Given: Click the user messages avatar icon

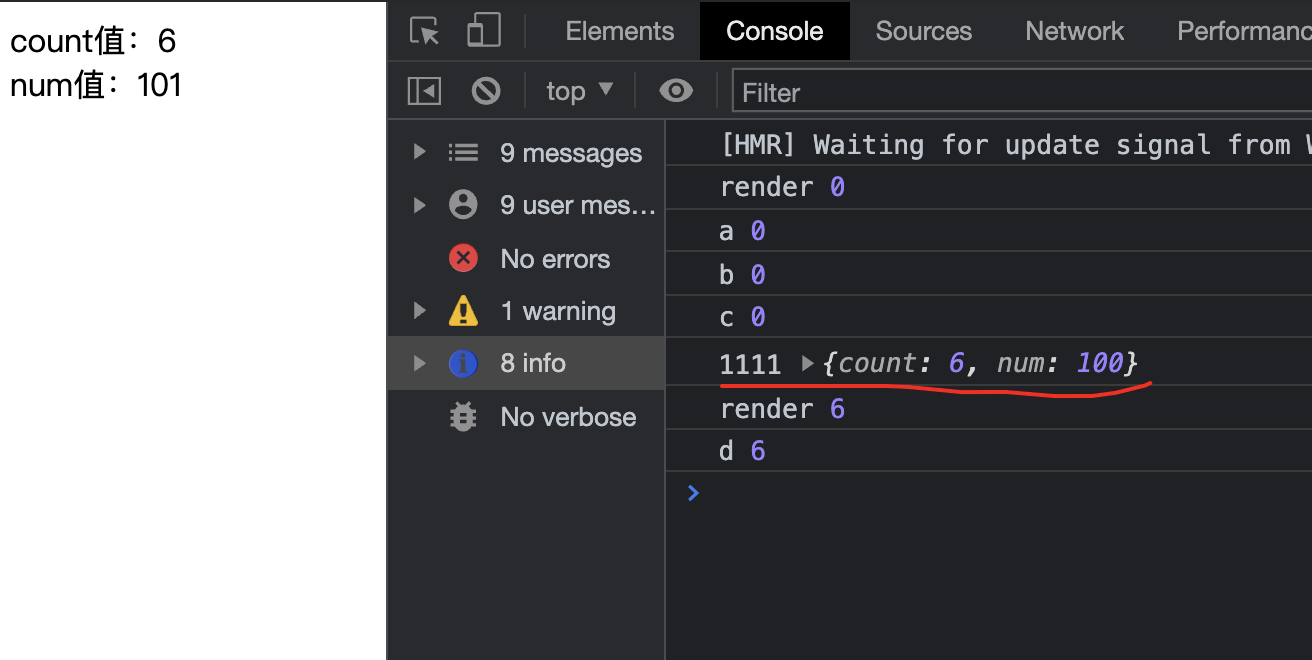Looking at the screenshot, I should [463, 205].
